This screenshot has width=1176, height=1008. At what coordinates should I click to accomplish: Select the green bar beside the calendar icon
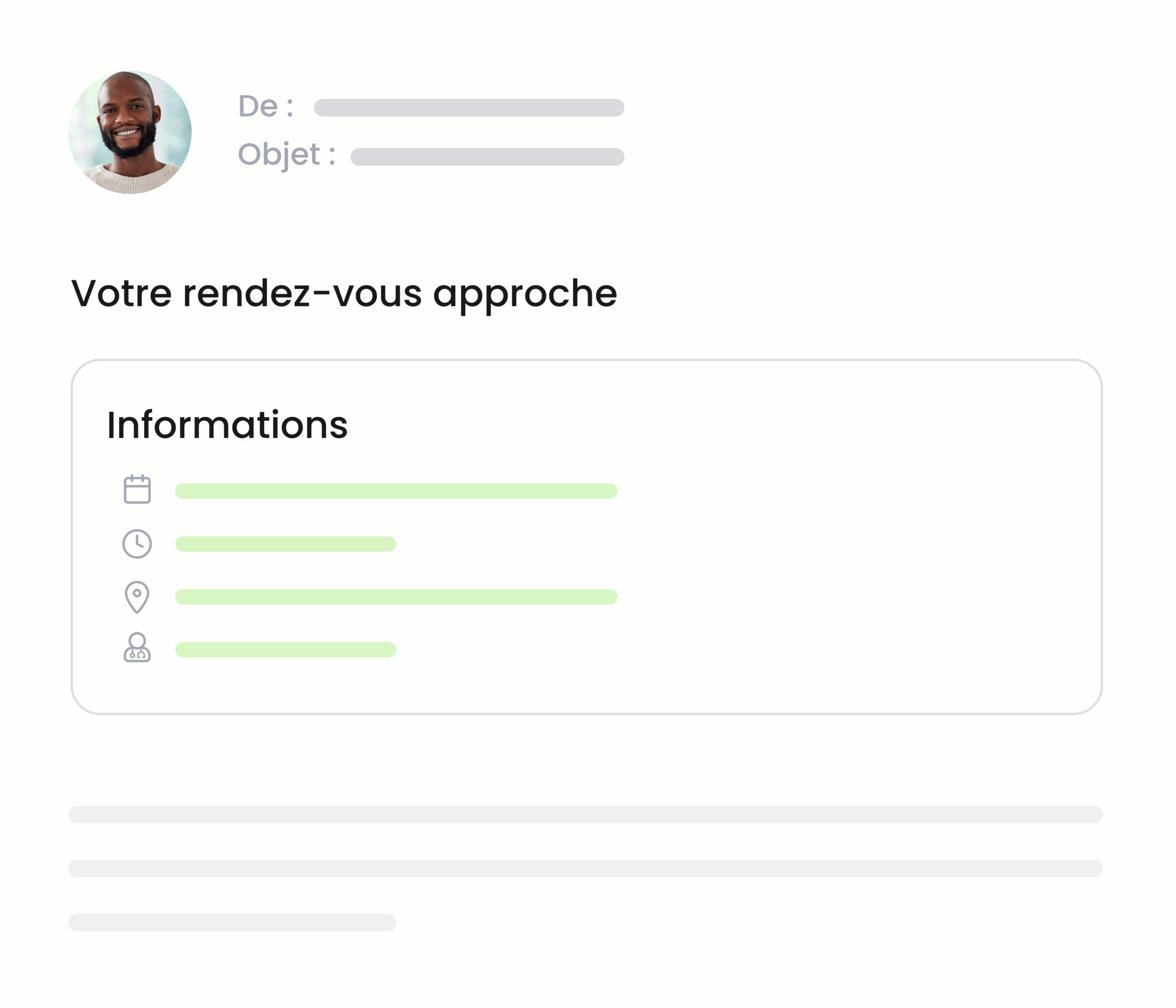click(x=396, y=491)
